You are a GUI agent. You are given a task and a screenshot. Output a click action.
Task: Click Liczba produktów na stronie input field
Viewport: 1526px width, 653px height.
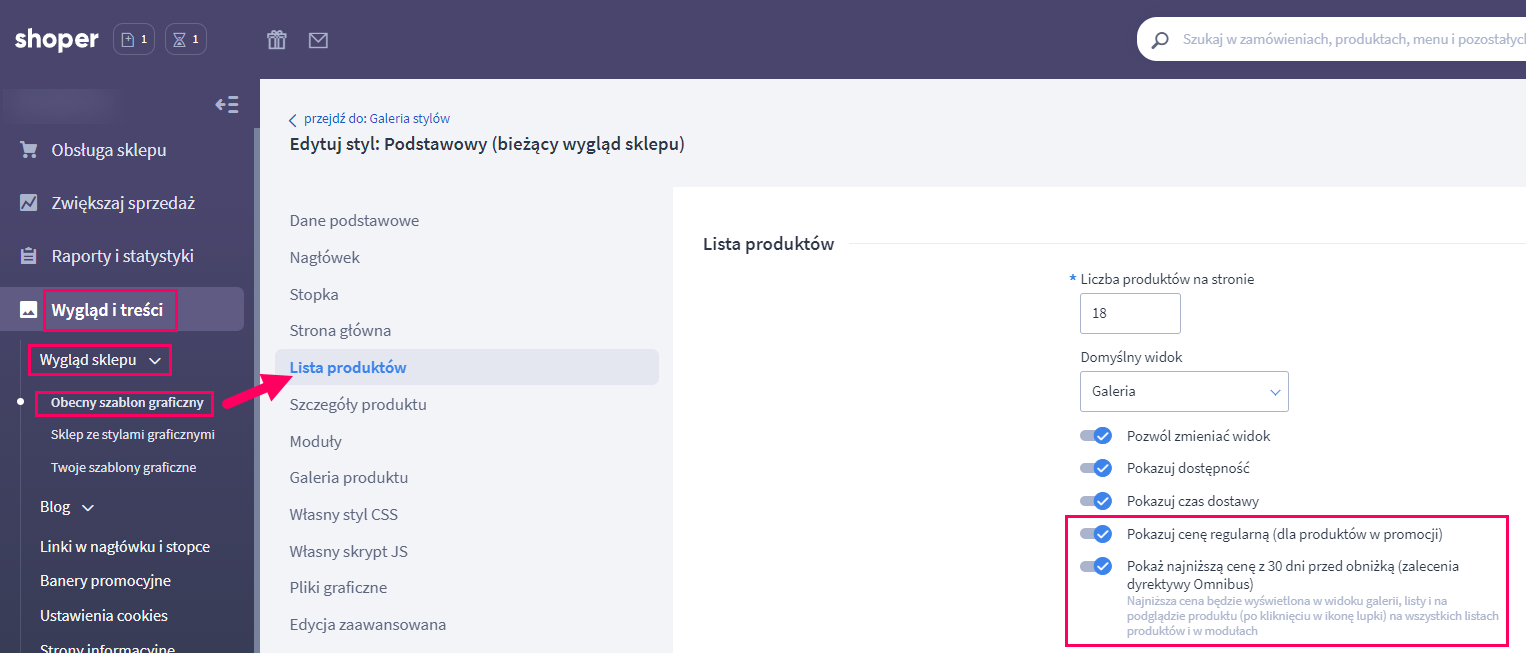pyautogui.click(x=1130, y=313)
